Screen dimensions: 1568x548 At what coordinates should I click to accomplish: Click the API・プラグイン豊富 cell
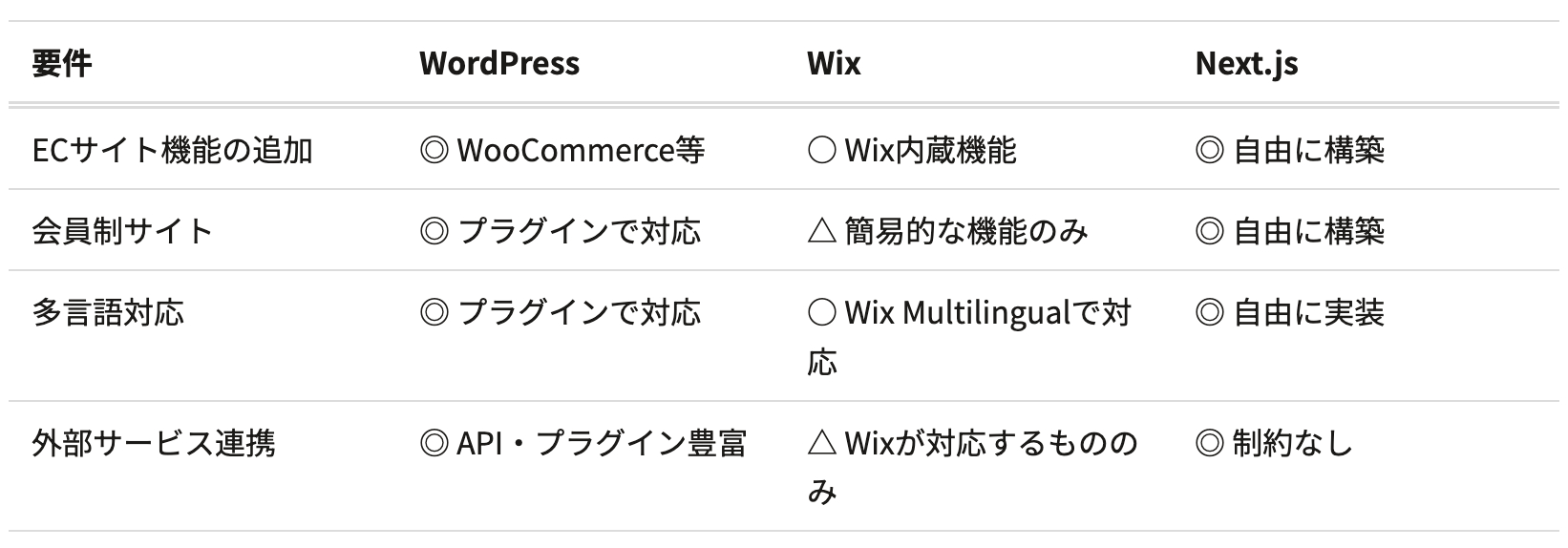point(583,444)
